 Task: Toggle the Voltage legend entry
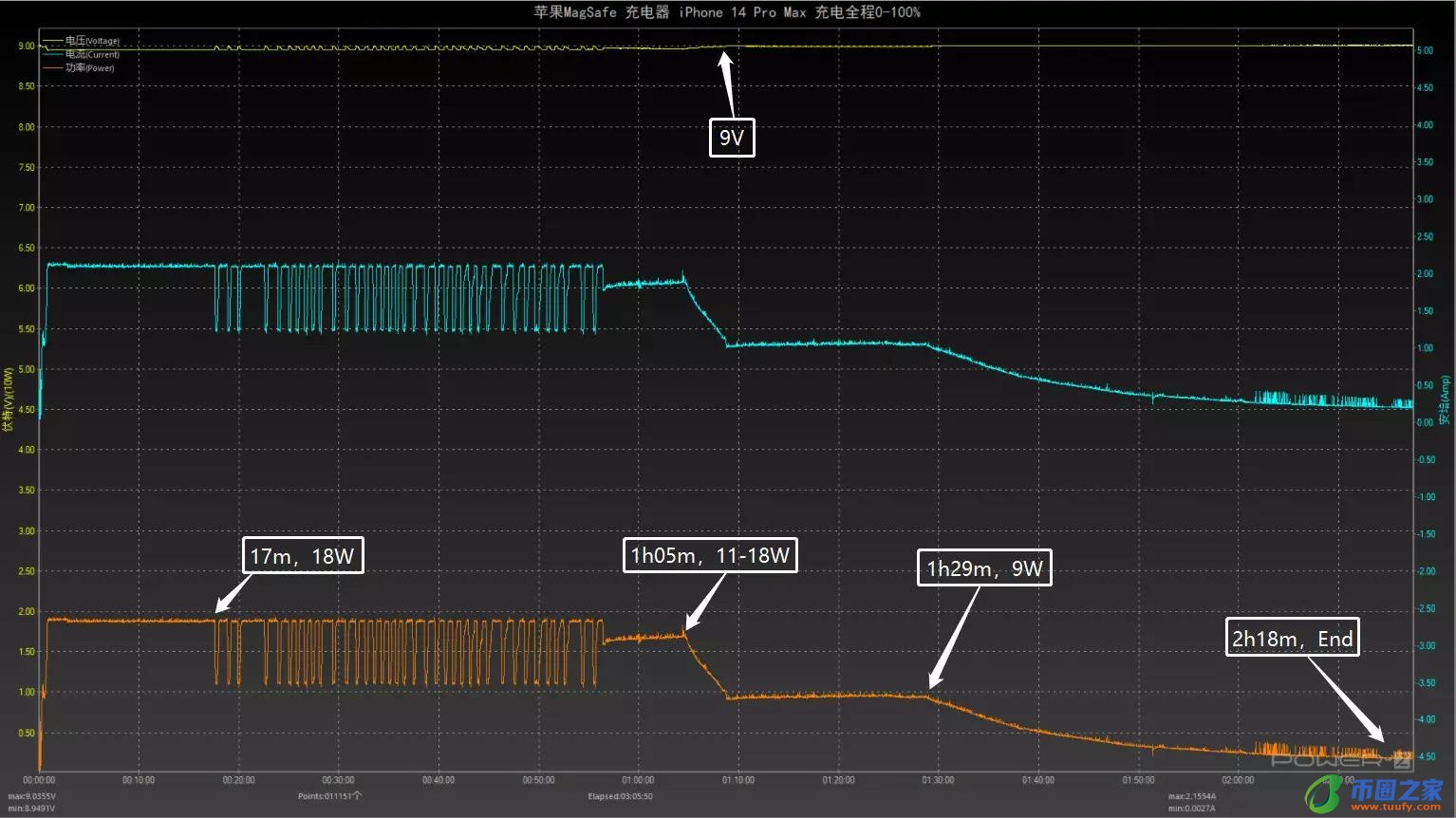[92, 41]
